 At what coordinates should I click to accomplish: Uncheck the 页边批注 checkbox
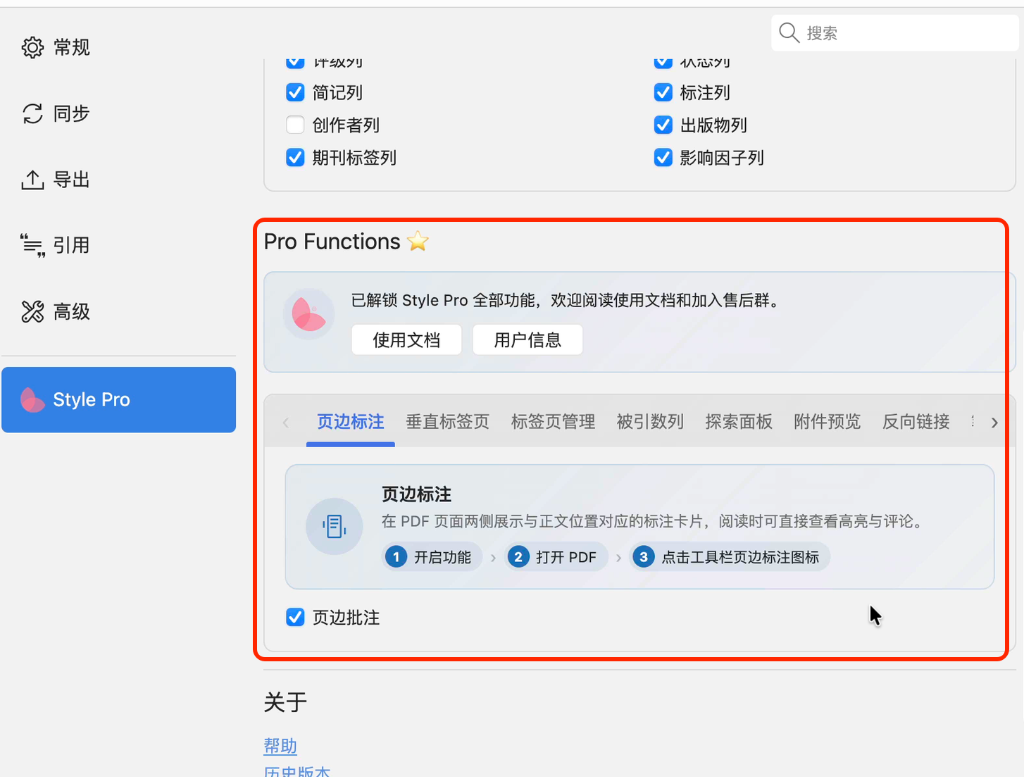point(295,617)
